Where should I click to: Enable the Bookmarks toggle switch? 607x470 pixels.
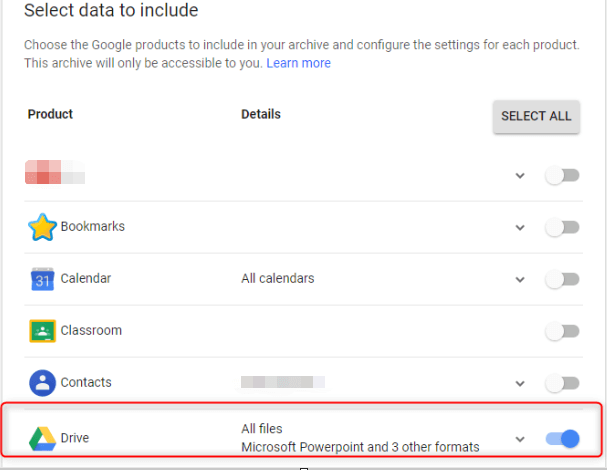(x=562, y=227)
